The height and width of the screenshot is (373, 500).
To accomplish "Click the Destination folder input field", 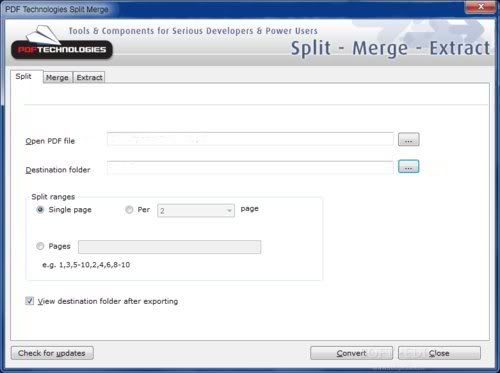I will [250, 168].
